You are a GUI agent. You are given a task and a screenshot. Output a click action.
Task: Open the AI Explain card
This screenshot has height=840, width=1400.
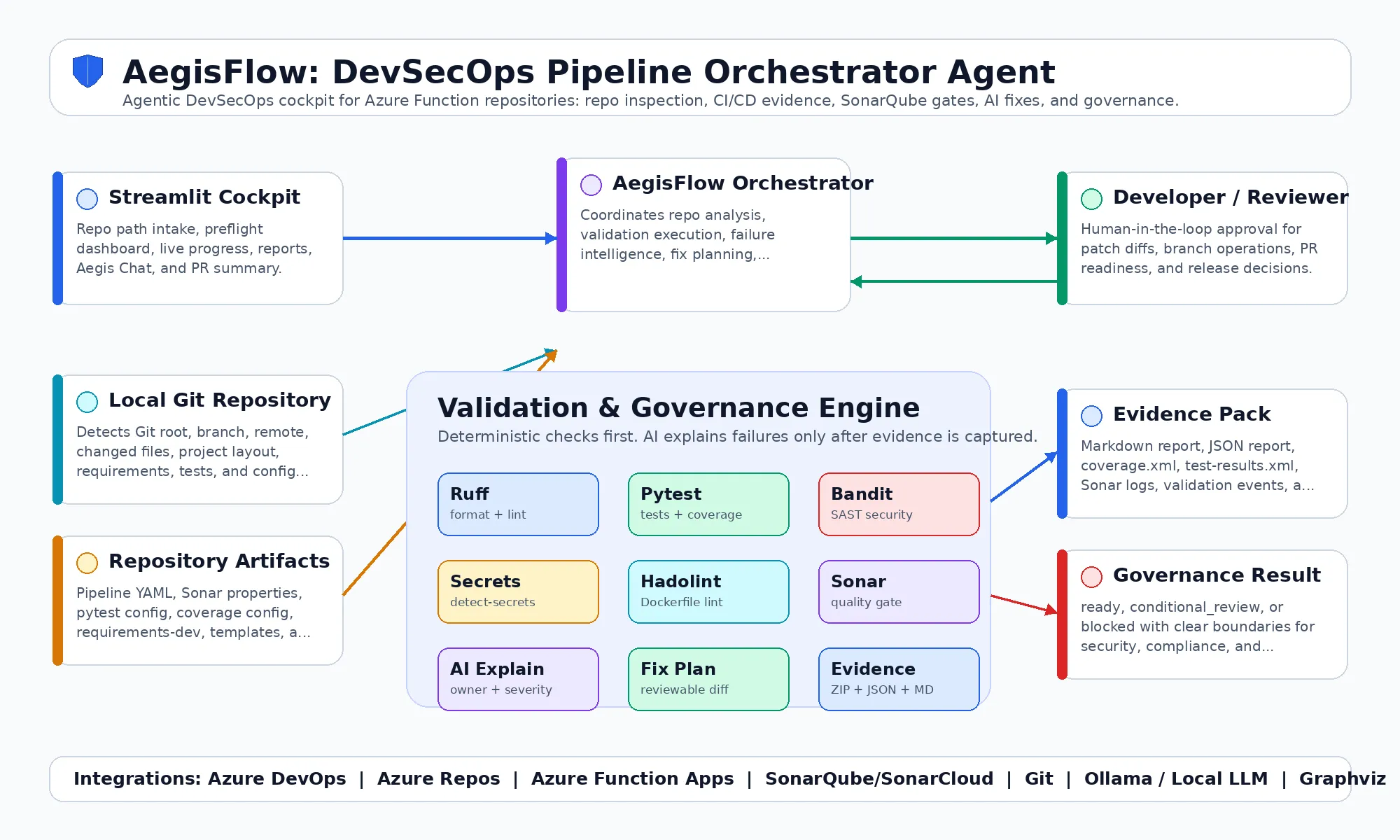point(518,679)
